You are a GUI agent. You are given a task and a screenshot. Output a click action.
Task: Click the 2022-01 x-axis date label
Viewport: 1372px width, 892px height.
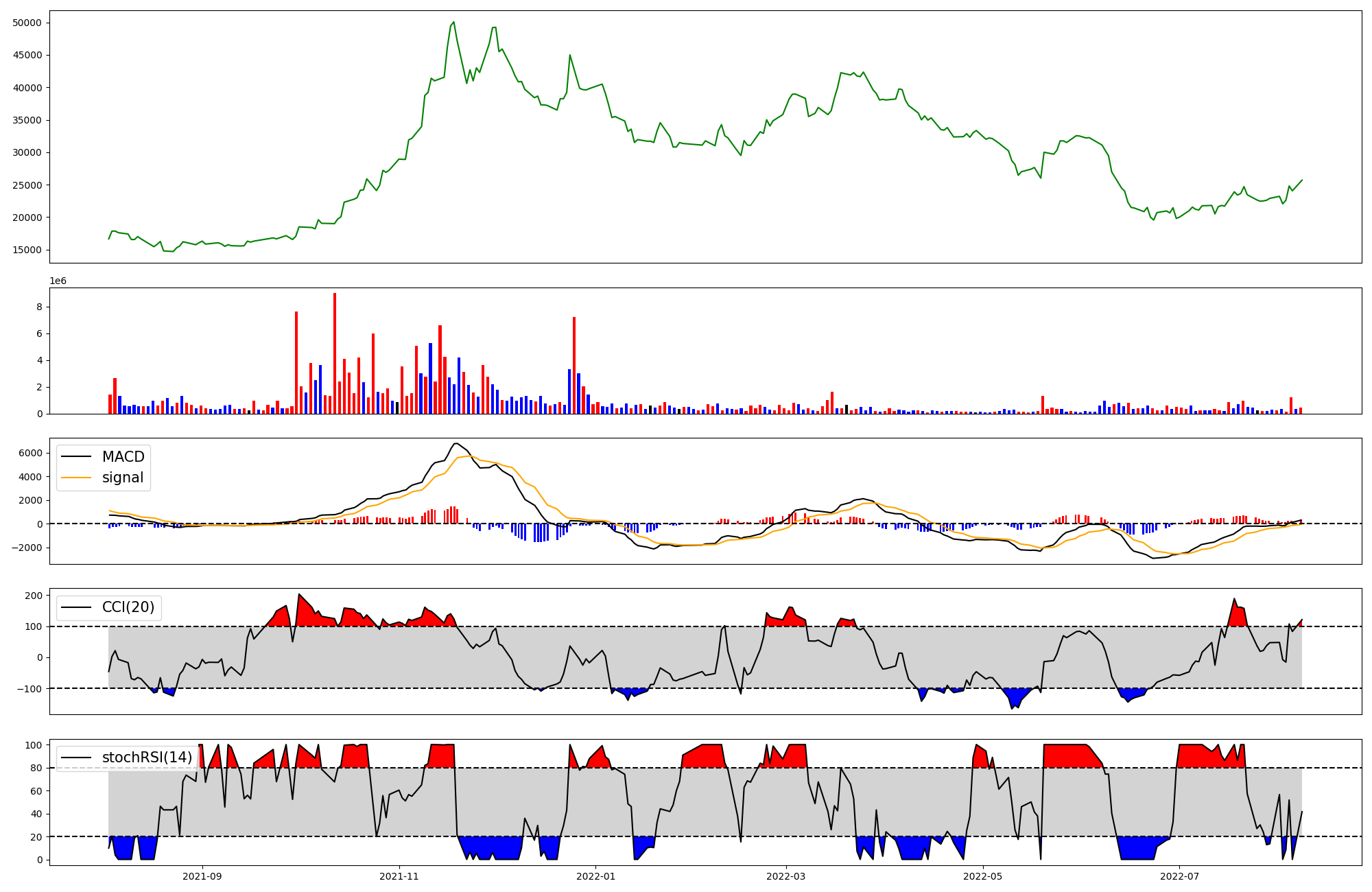(x=595, y=876)
